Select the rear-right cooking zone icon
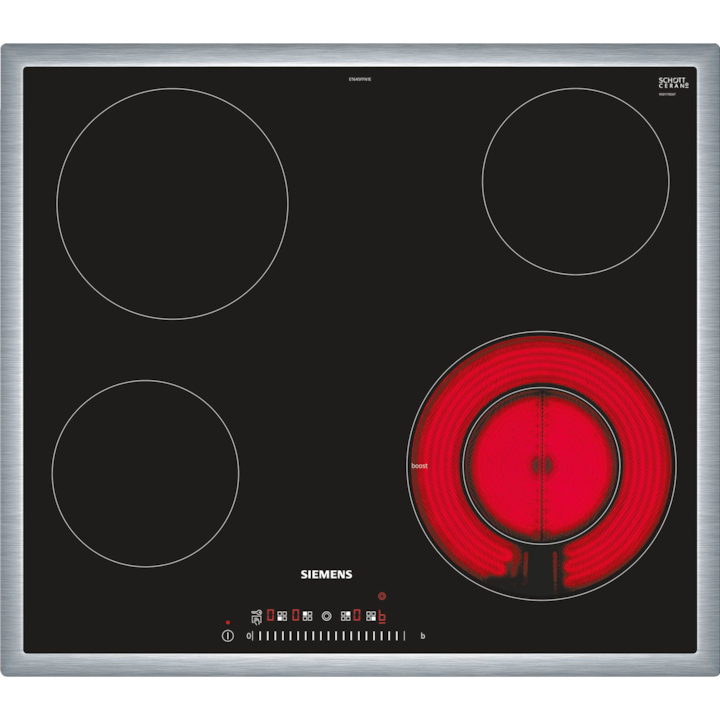Screen dimensions: 720x720 (x=346, y=616)
